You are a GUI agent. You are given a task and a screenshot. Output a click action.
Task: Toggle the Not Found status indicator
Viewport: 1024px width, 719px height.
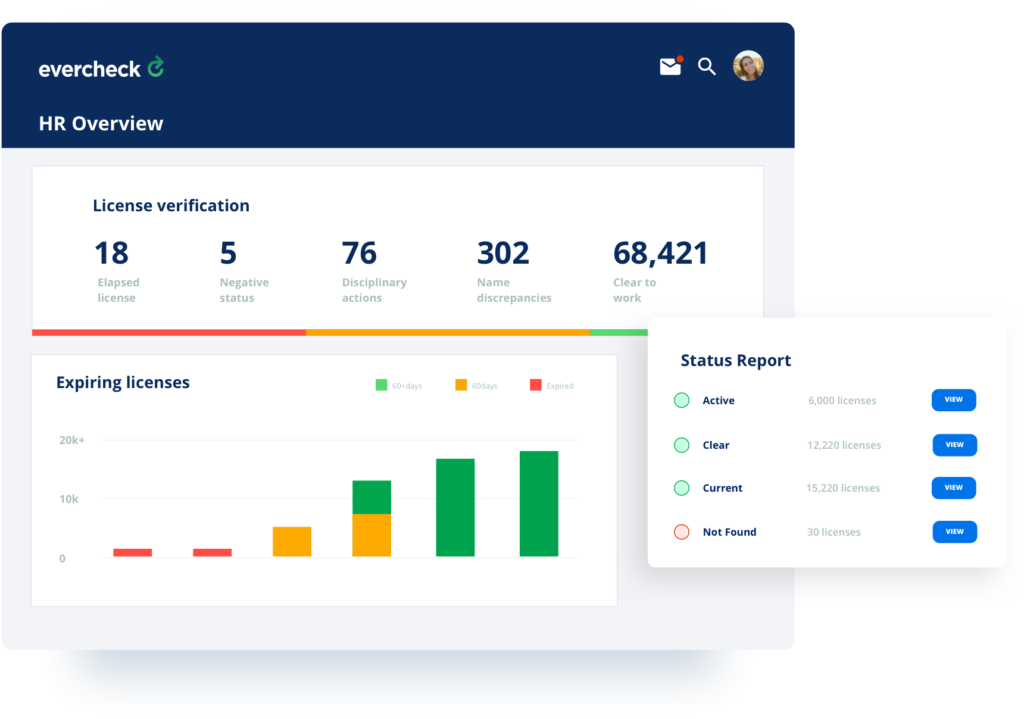coord(680,531)
